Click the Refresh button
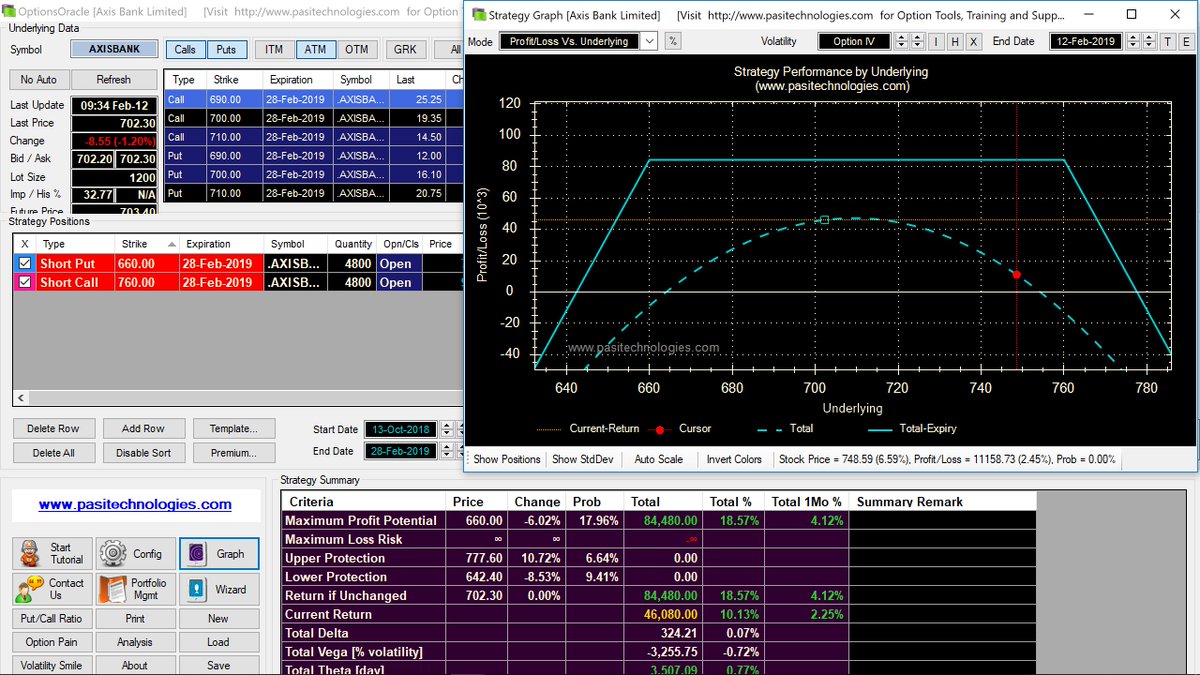This screenshot has width=1200, height=675. (113, 79)
